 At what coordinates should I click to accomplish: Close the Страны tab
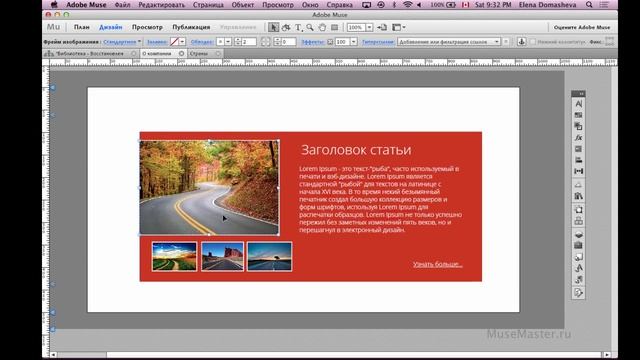(x=218, y=53)
